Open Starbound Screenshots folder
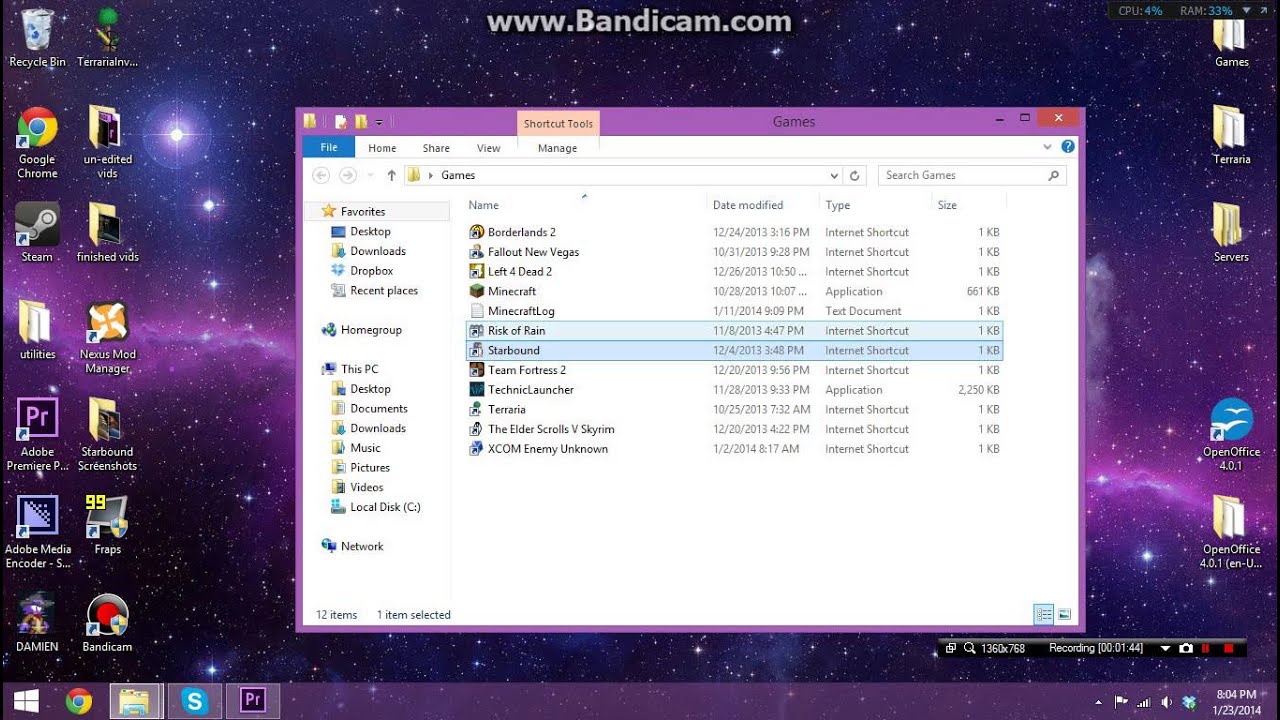Screen dimensions: 1280x720 tap(107, 434)
